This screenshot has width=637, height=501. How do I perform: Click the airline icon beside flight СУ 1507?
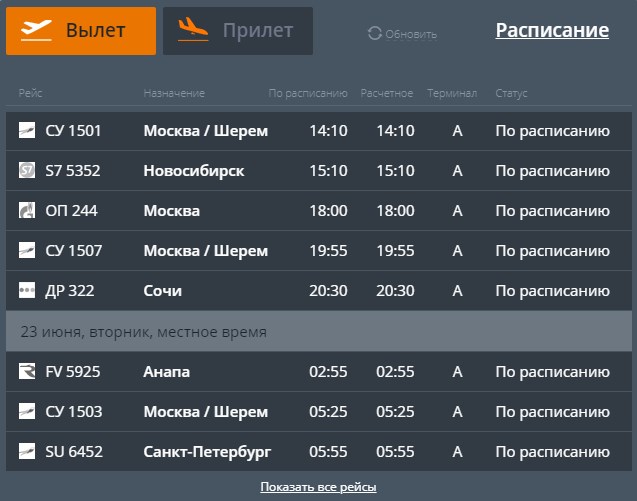tap(27, 251)
